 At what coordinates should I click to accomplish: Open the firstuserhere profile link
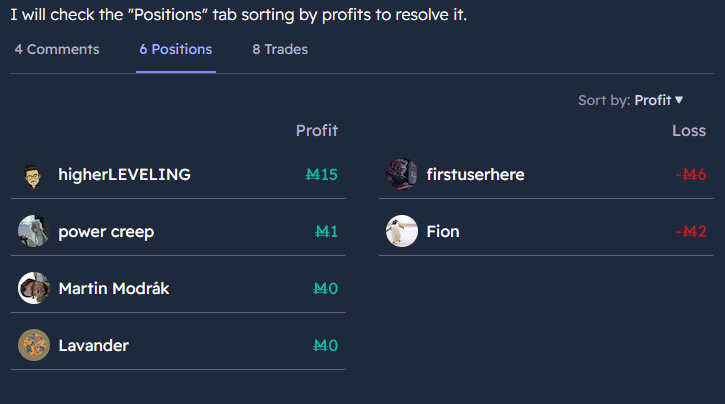click(475, 174)
